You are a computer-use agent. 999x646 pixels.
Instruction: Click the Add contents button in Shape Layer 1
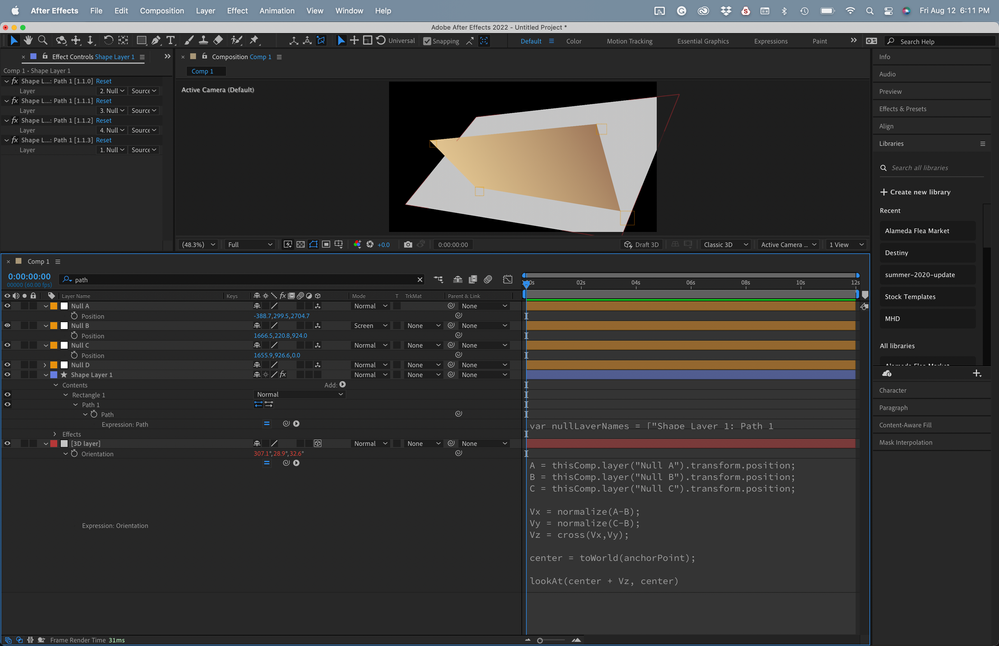coord(342,384)
